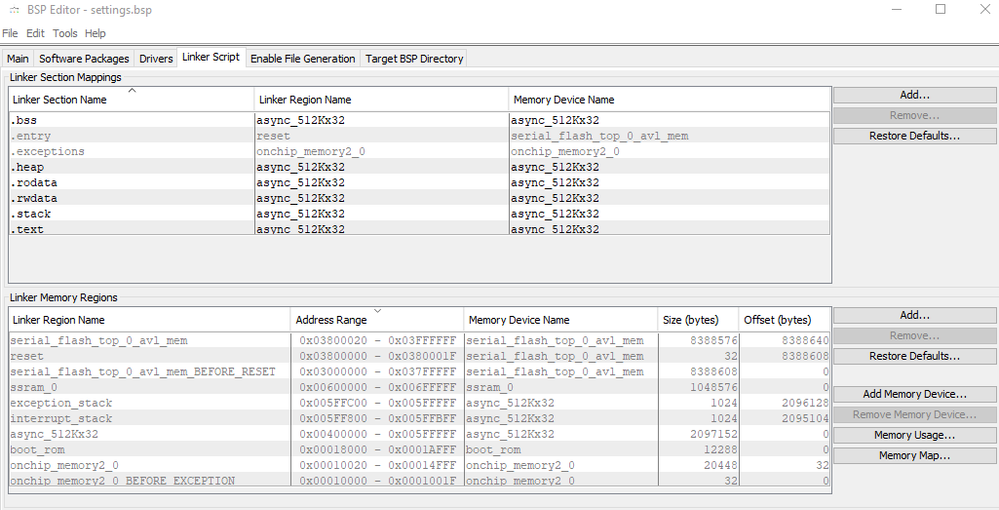The width and height of the screenshot is (999, 510).
Task: Open the Memory Usage dialog
Action: pyautogui.click(x=914, y=435)
